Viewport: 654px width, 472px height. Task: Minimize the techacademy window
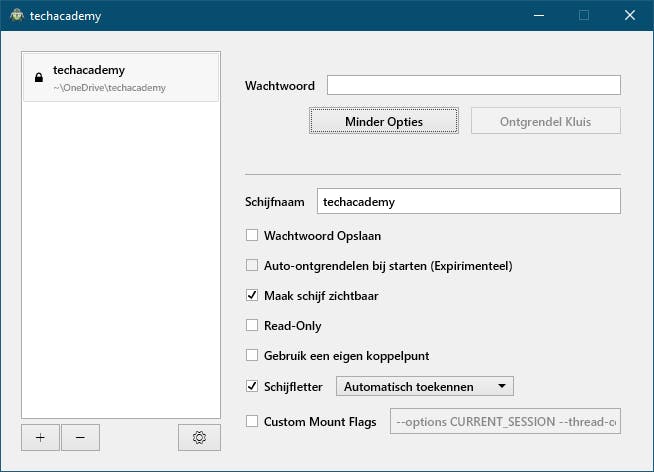point(539,16)
